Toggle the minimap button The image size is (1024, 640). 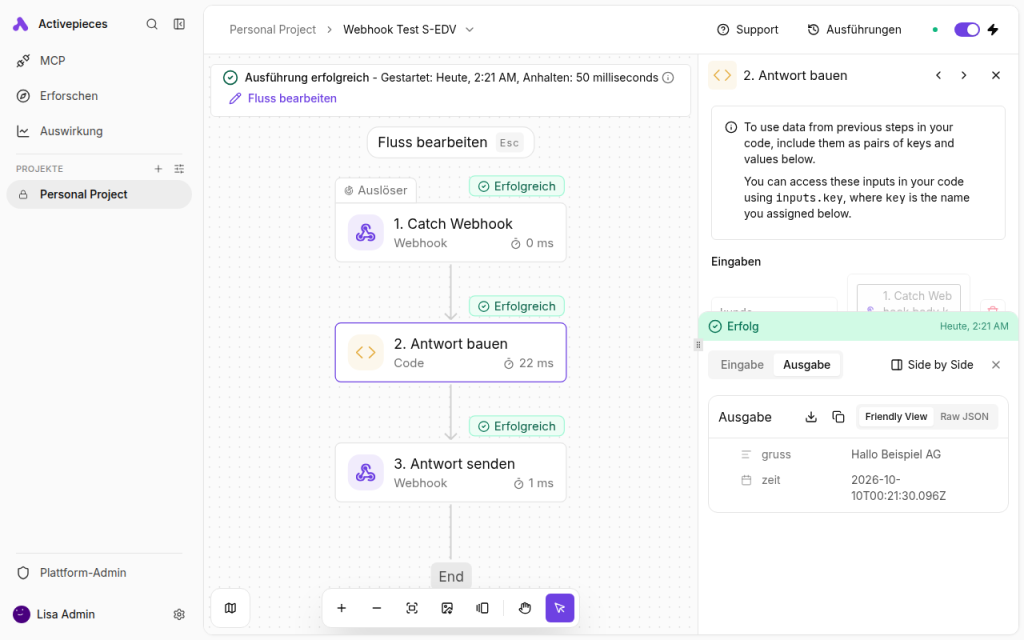point(231,608)
